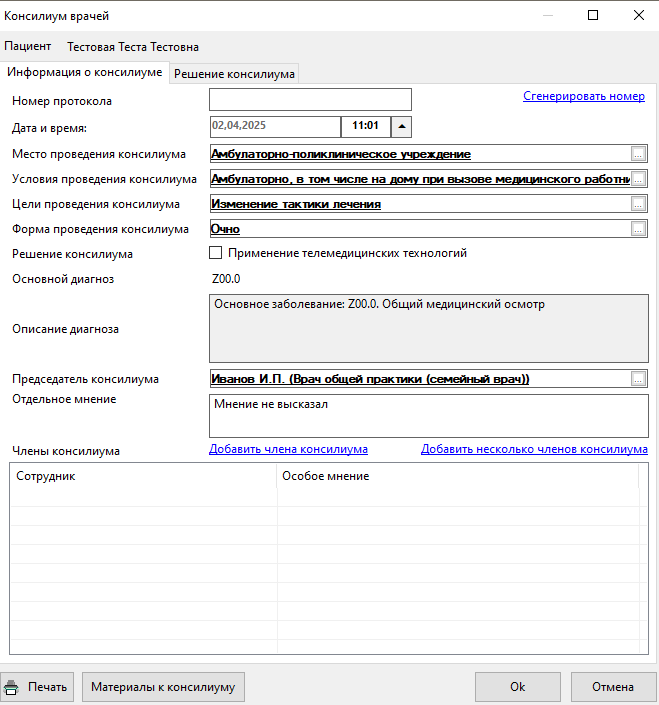Click Амбулаторно-поликлиническое учреждение value
Viewport: 659px width, 705px height.
[x=341, y=154]
